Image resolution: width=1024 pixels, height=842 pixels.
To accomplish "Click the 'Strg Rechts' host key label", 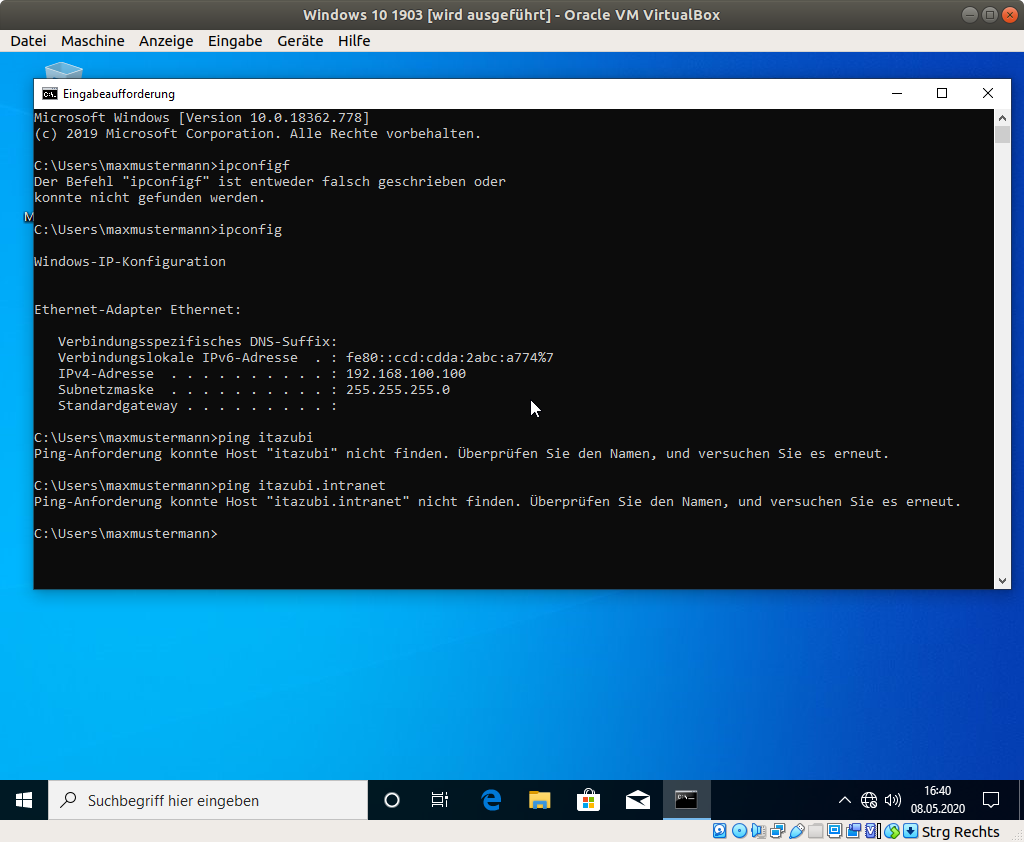I will [x=960, y=831].
